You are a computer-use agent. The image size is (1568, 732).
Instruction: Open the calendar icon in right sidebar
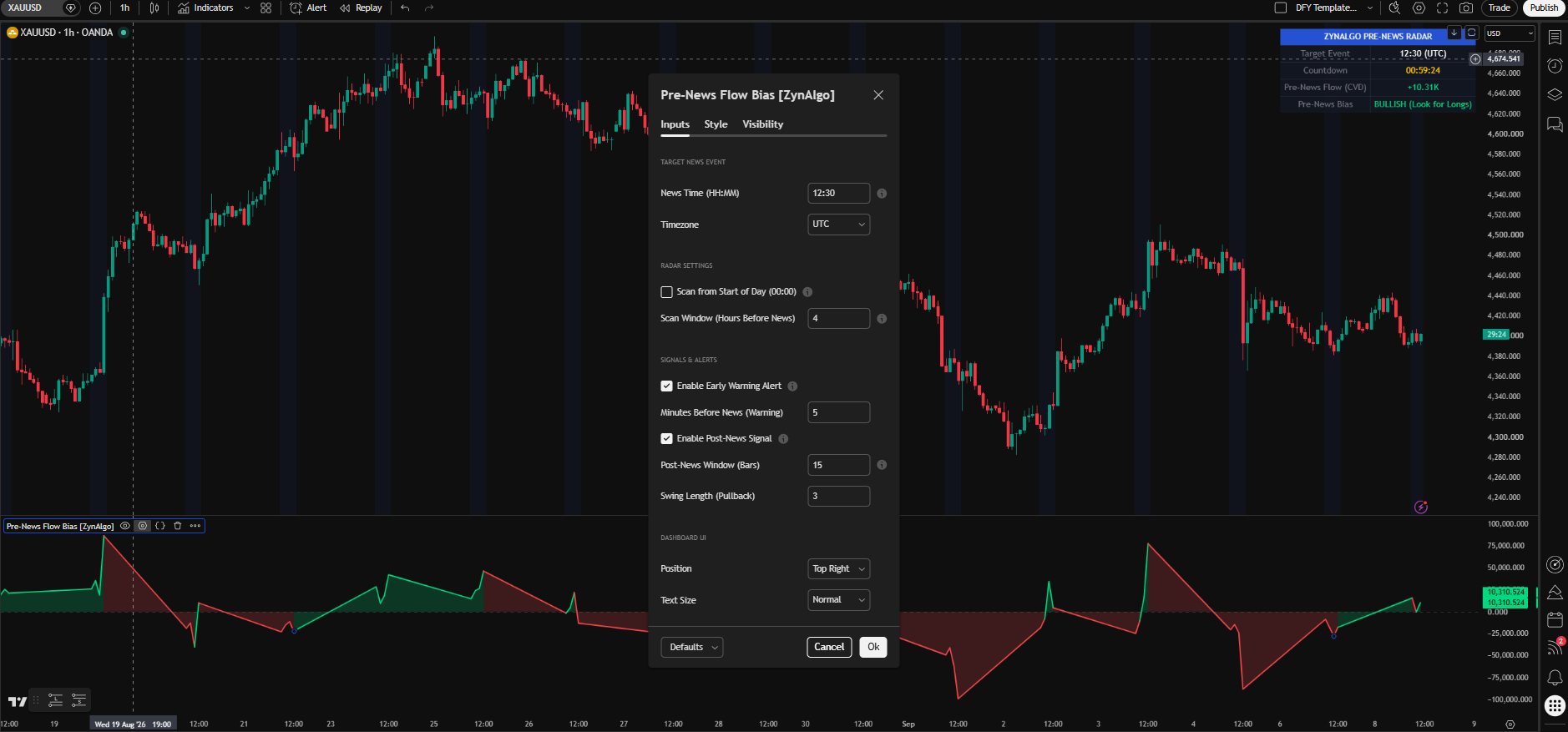1555,619
